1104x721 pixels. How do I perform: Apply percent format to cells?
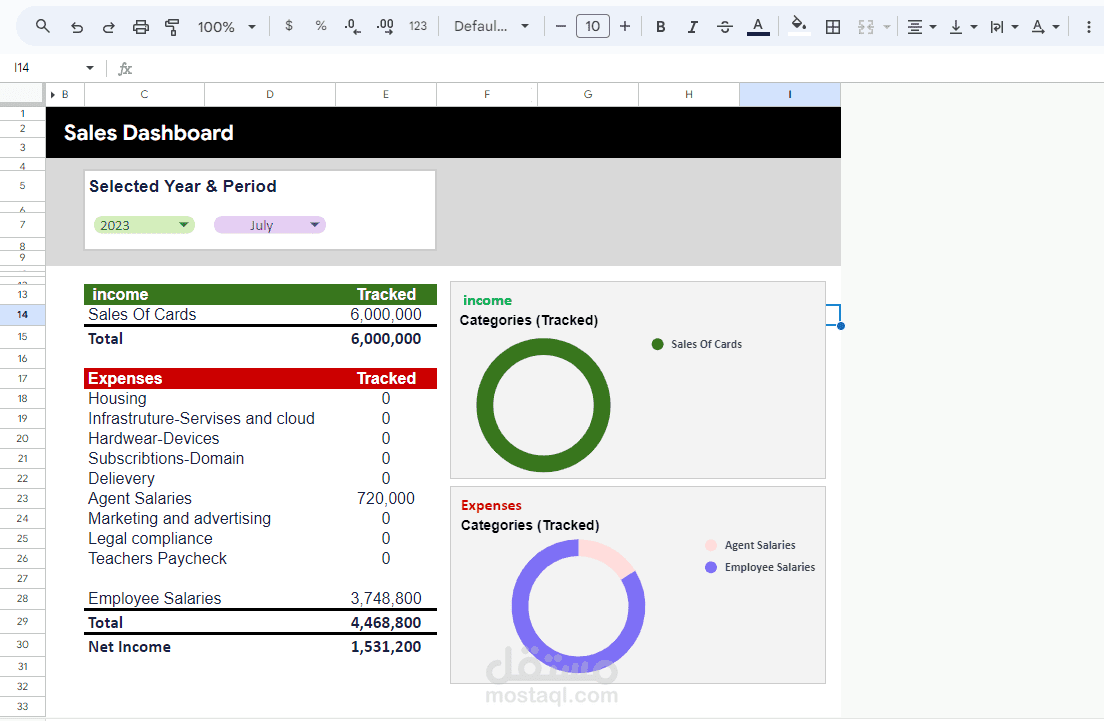click(x=321, y=26)
